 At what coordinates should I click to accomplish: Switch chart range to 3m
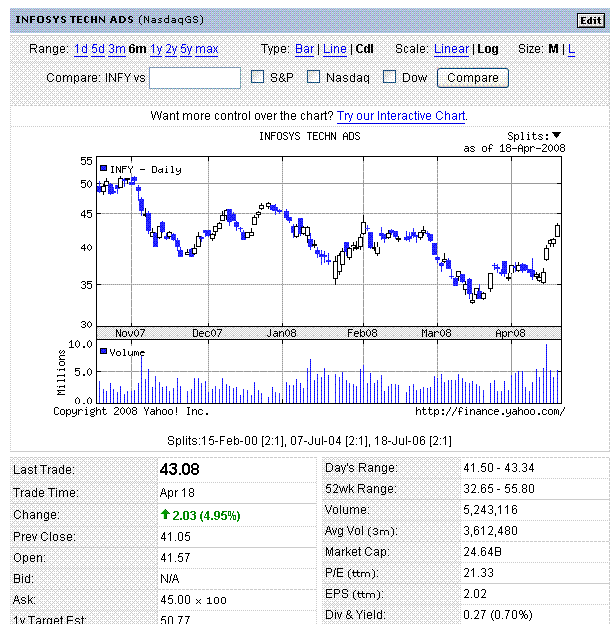[x=117, y=49]
